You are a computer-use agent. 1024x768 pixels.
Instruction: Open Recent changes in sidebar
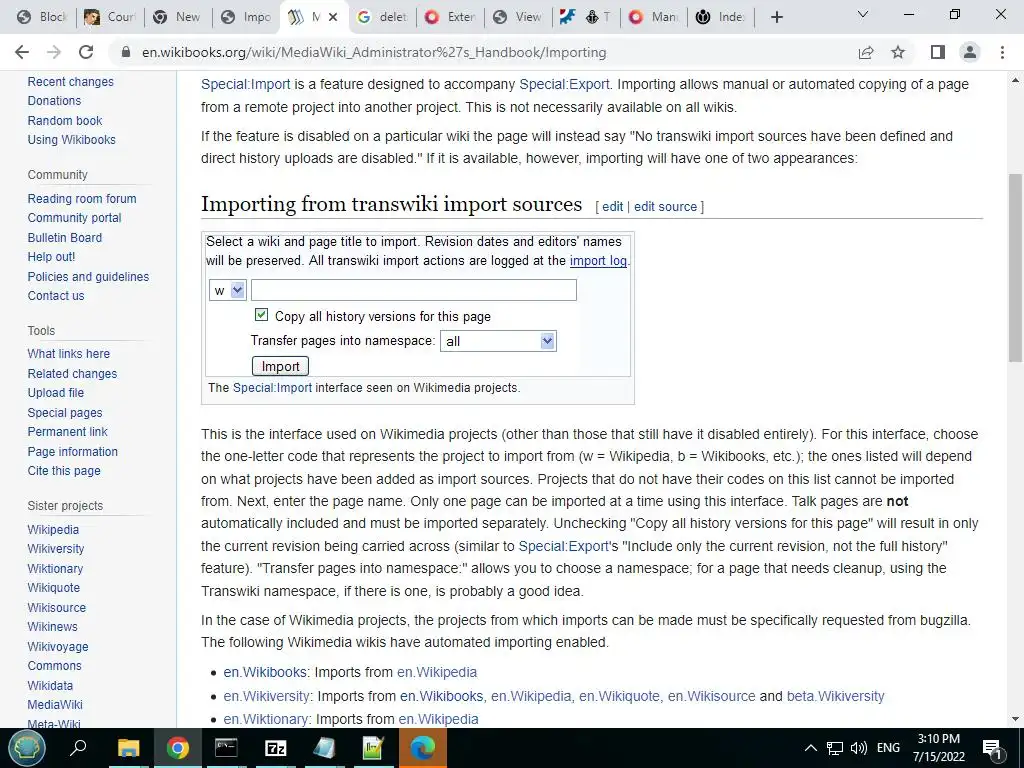coord(71,82)
